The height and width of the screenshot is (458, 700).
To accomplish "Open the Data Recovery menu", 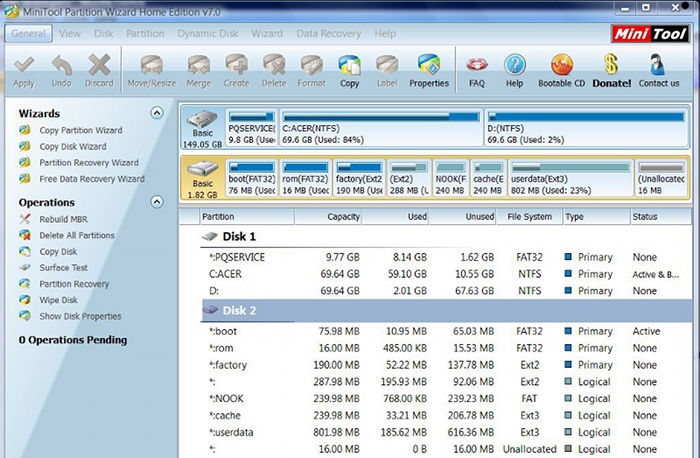I will (329, 33).
